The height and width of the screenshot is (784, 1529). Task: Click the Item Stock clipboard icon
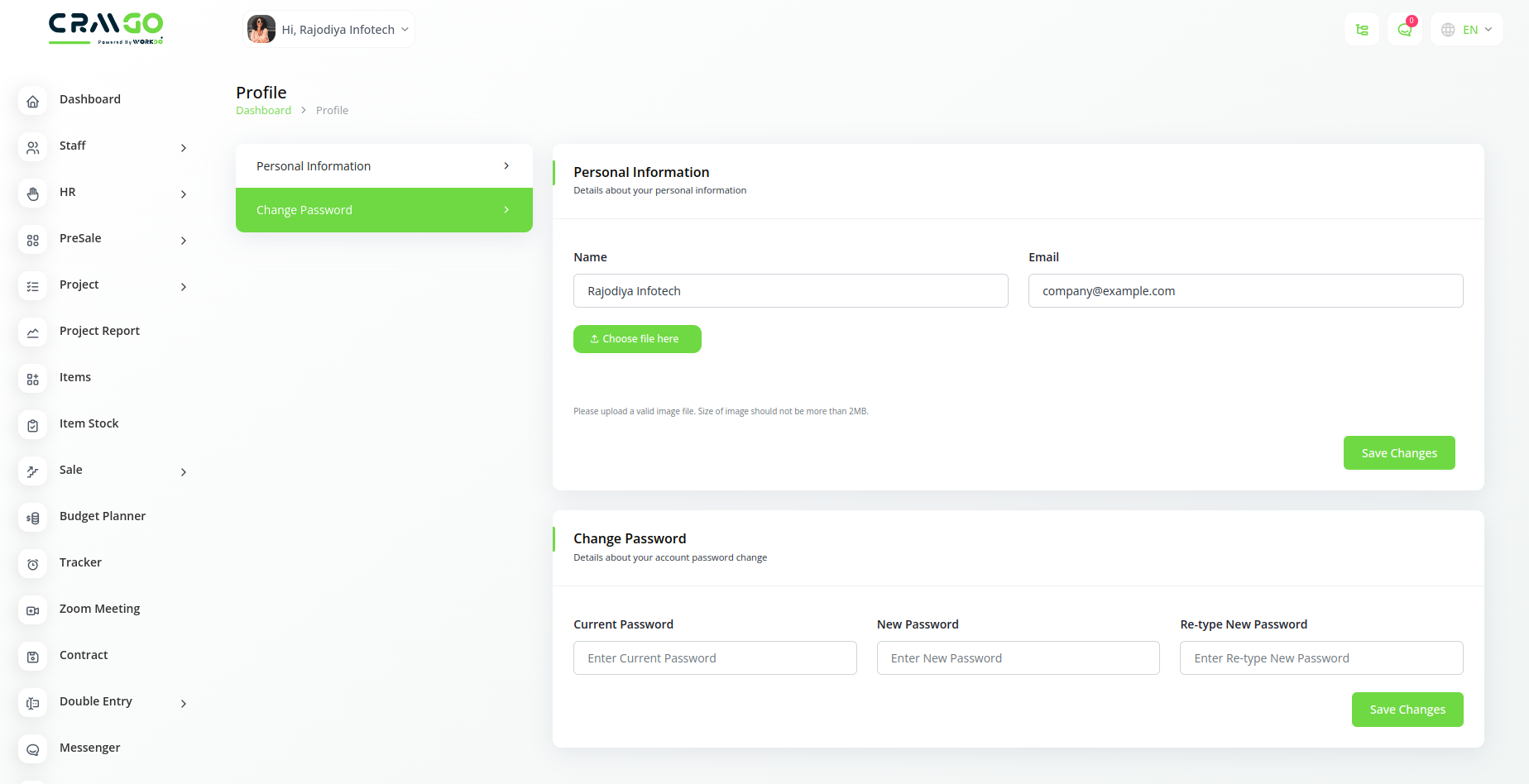[33, 425]
